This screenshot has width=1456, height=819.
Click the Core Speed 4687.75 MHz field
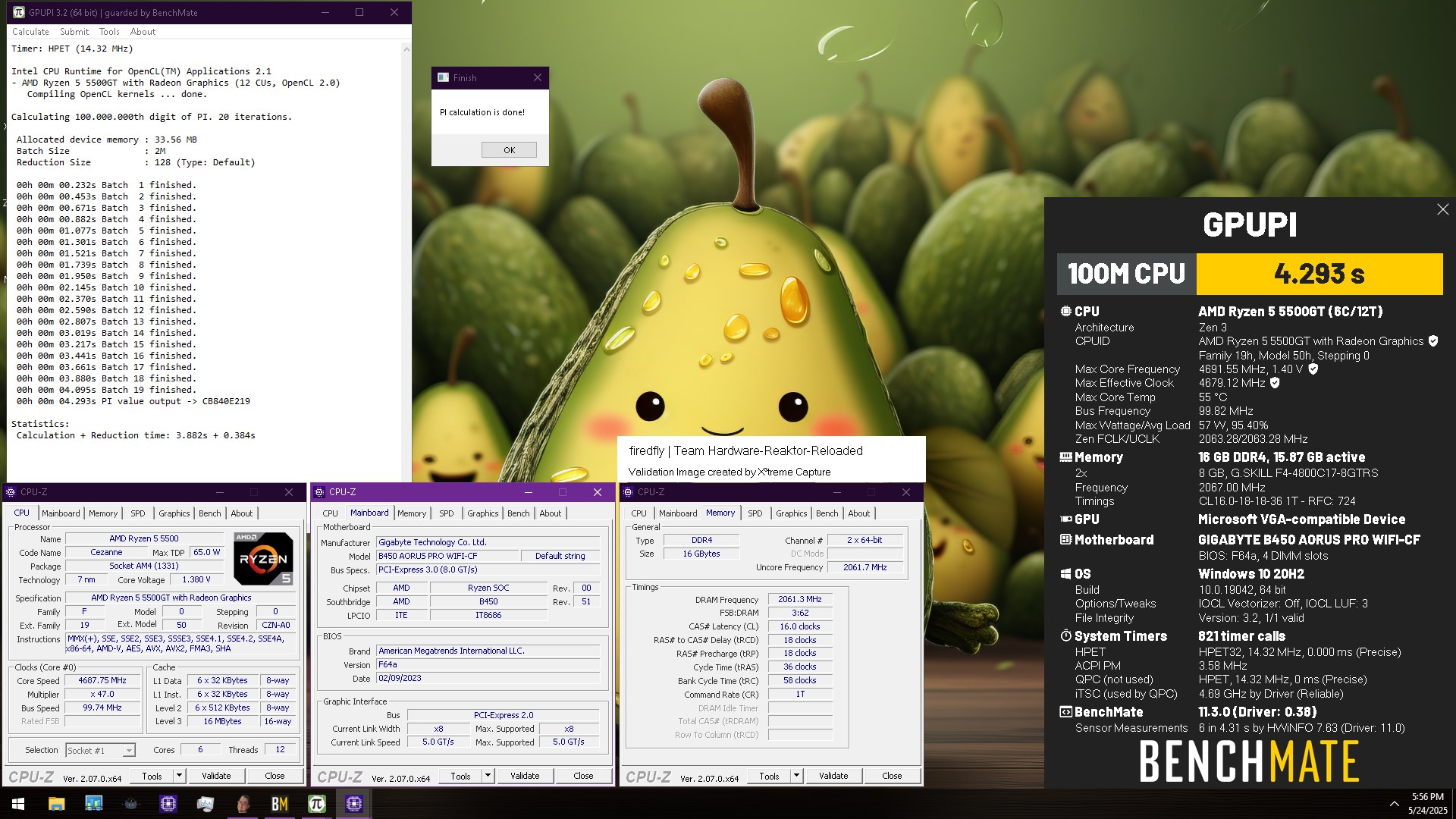point(103,680)
